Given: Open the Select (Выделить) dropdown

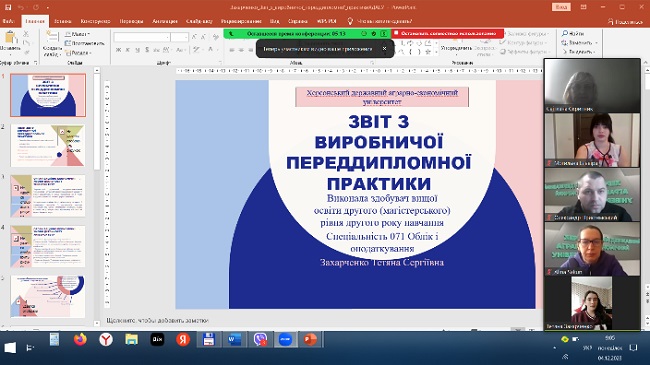Looking at the screenshot, I should click(x=579, y=52).
